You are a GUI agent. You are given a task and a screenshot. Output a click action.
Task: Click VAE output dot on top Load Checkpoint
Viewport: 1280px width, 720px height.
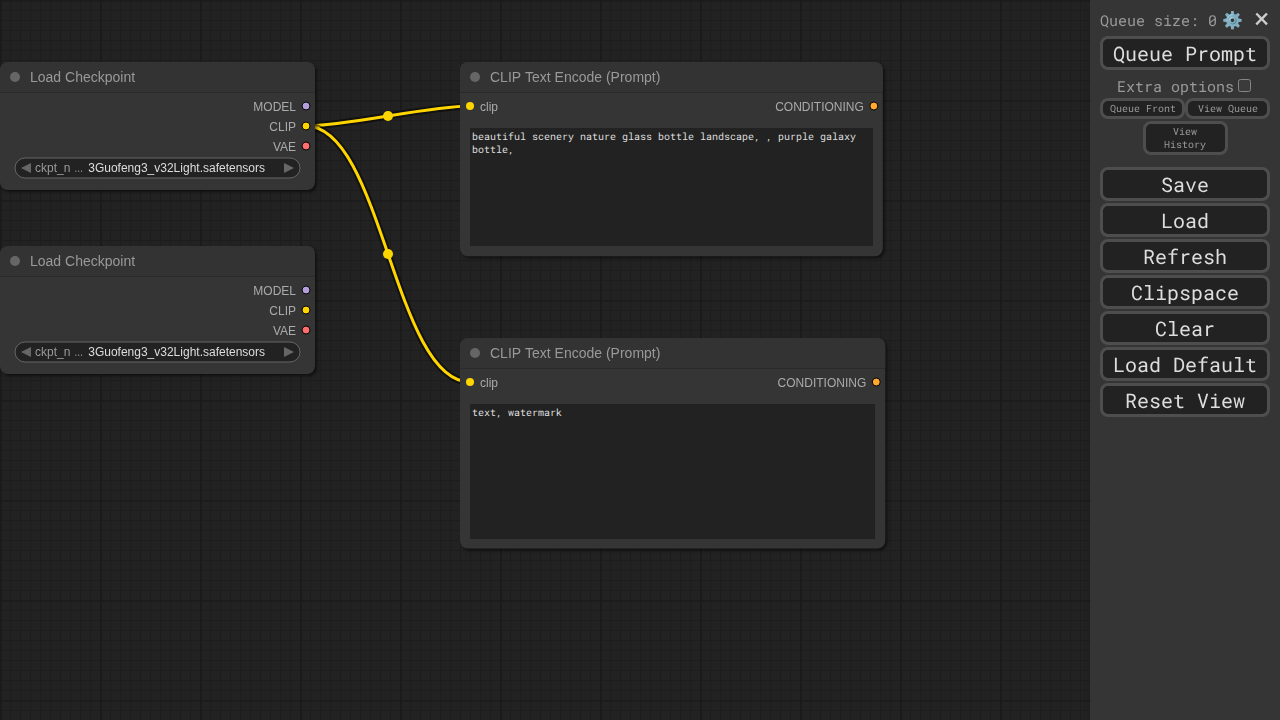point(306,146)
